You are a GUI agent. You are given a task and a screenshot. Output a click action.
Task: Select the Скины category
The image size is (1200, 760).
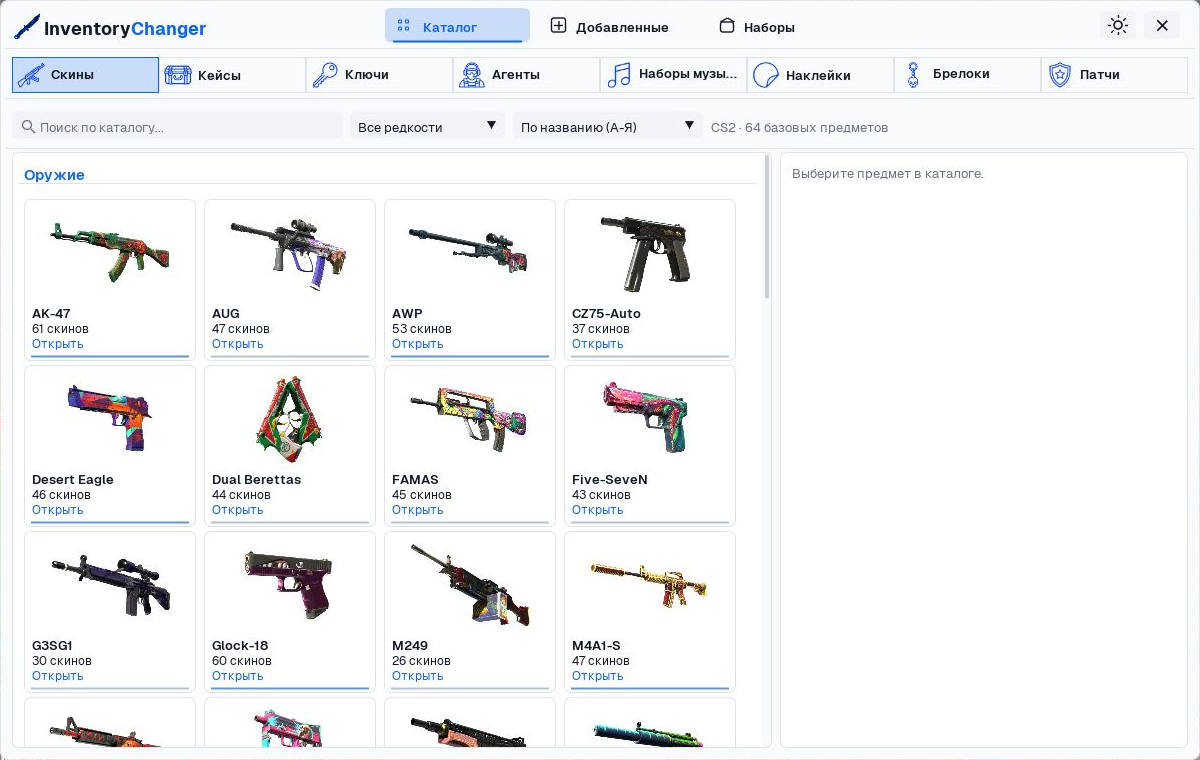coord(85,75)
